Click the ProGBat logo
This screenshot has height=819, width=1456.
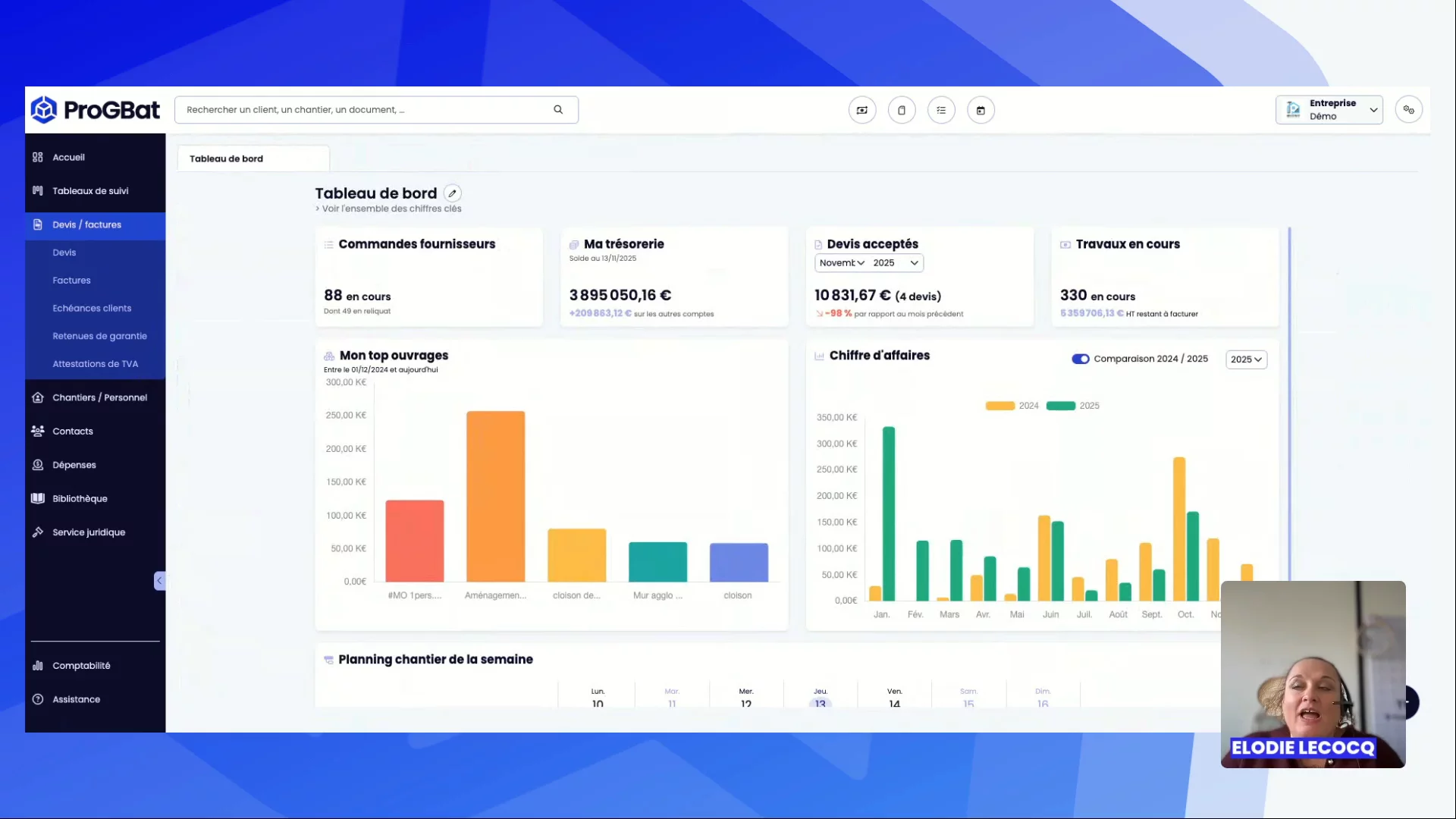click(x=96, y=110)
